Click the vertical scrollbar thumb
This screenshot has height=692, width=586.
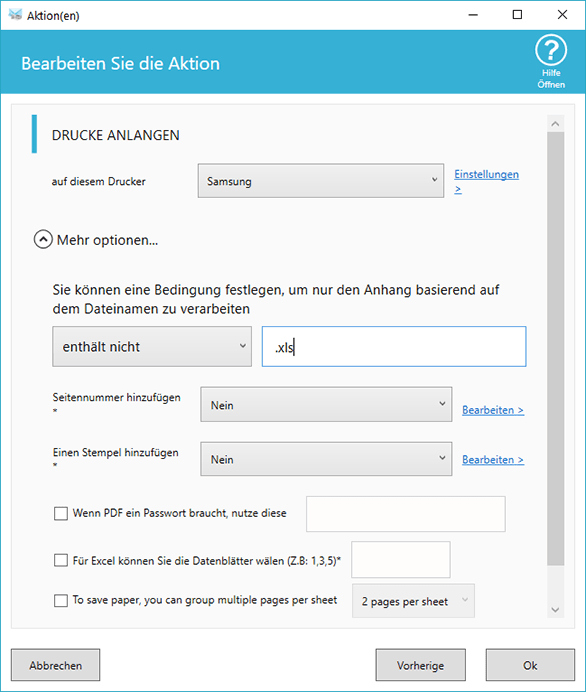pyautogui.click(x=556, y=349)
